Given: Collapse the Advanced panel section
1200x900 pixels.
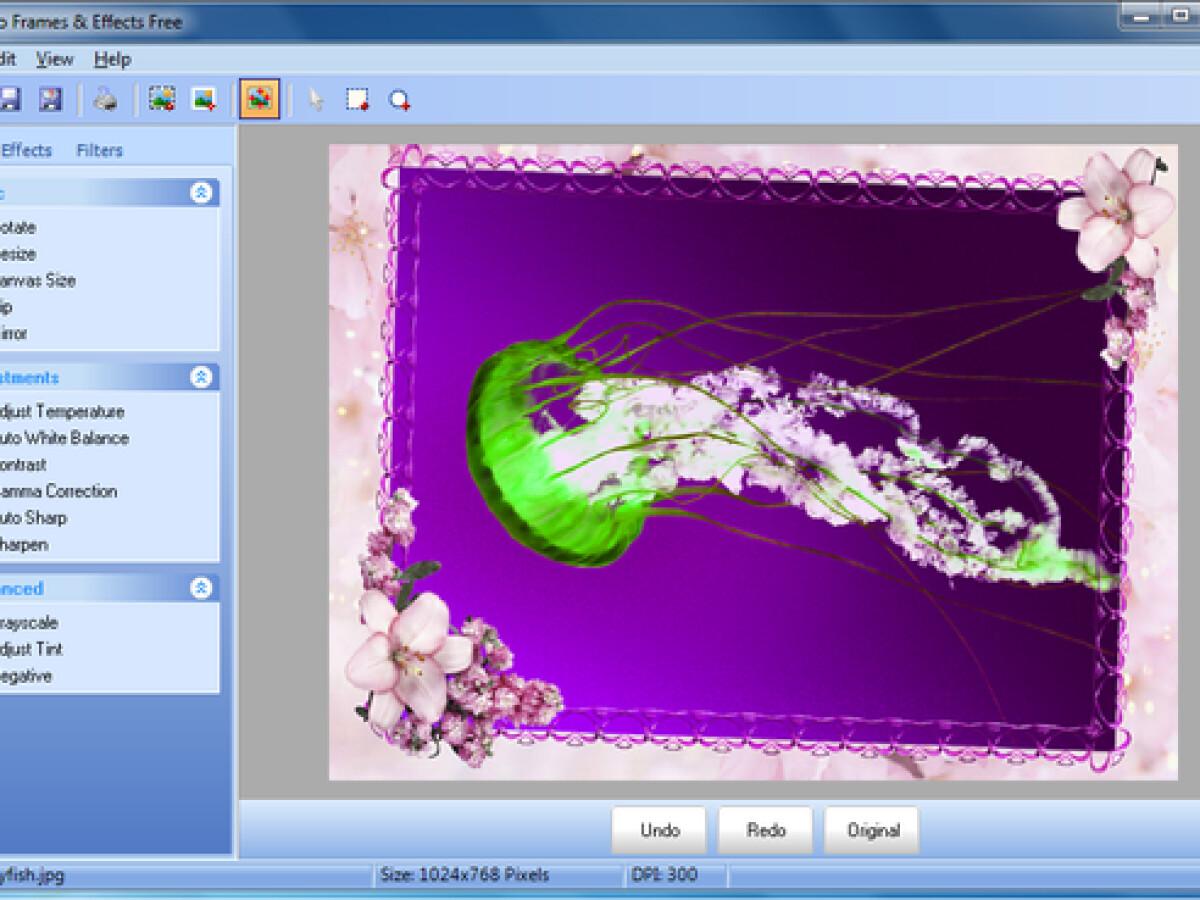Looking at the screenshot, I should (201, 588).
